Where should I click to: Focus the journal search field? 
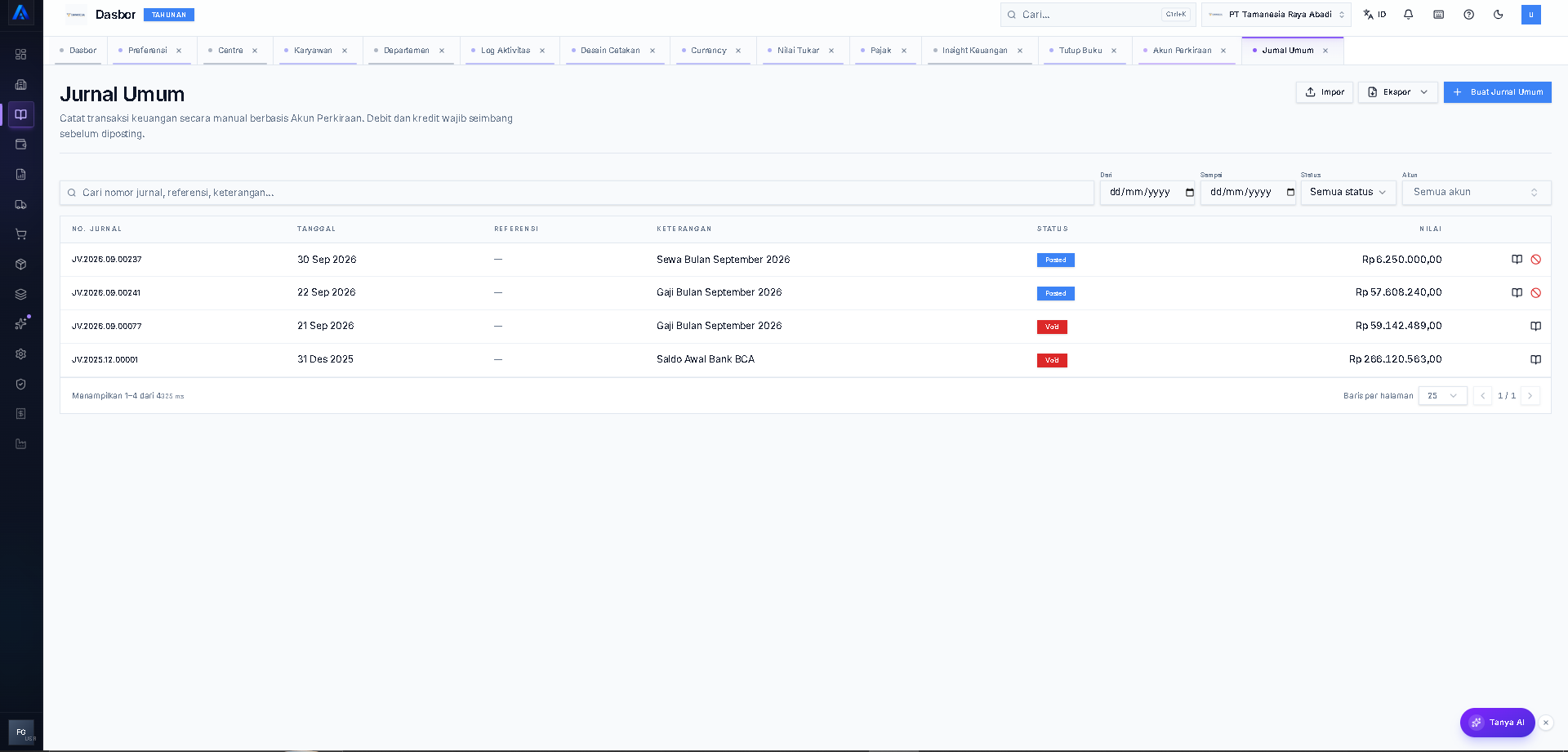577,193
